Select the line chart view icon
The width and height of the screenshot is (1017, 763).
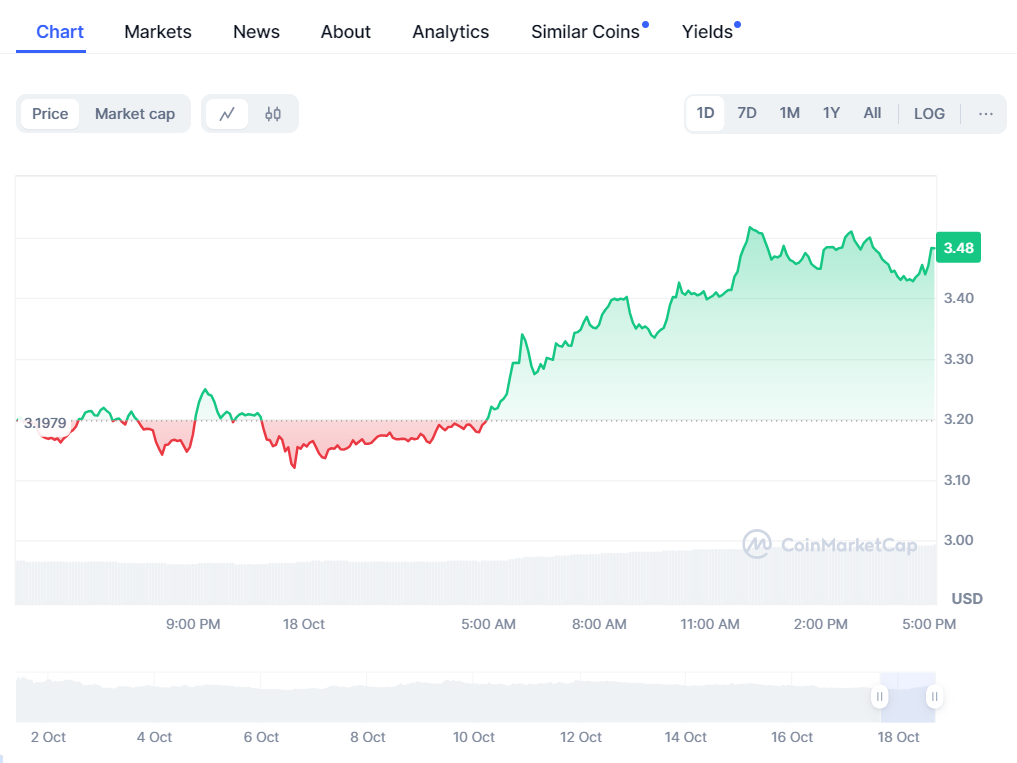click(x=228, y=113)
